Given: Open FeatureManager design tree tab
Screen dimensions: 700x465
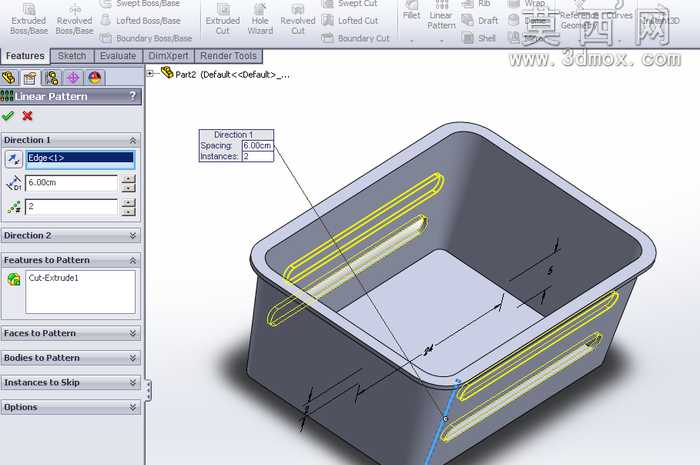Looking at the screenshot, I should click(x=9, y=78).
